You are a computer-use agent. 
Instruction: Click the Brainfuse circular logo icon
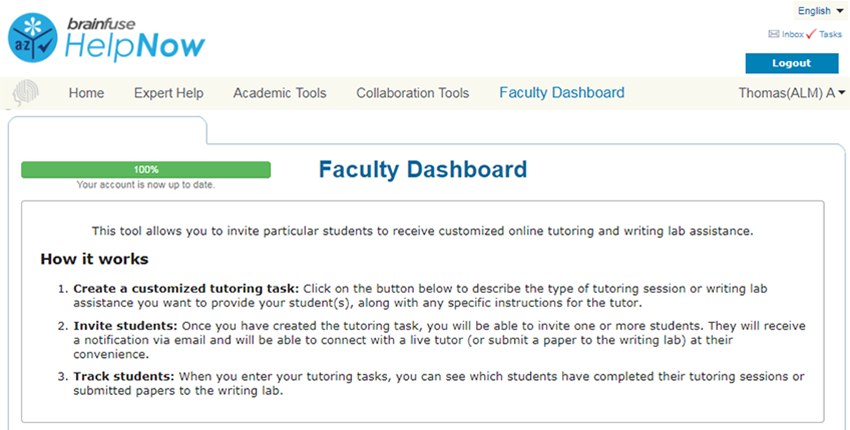[x=32, y=39]
